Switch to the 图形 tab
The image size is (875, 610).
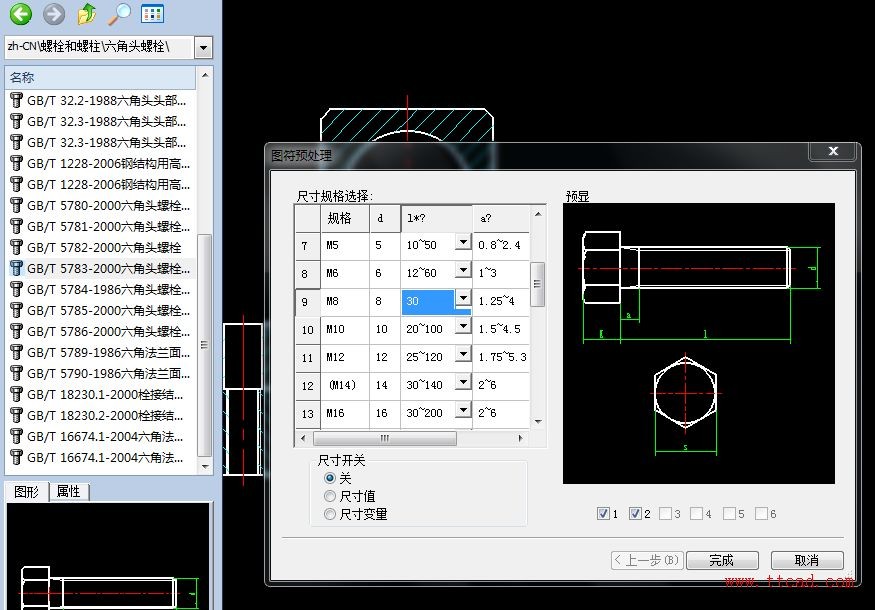pyautogui.click(x=27, y=491)
